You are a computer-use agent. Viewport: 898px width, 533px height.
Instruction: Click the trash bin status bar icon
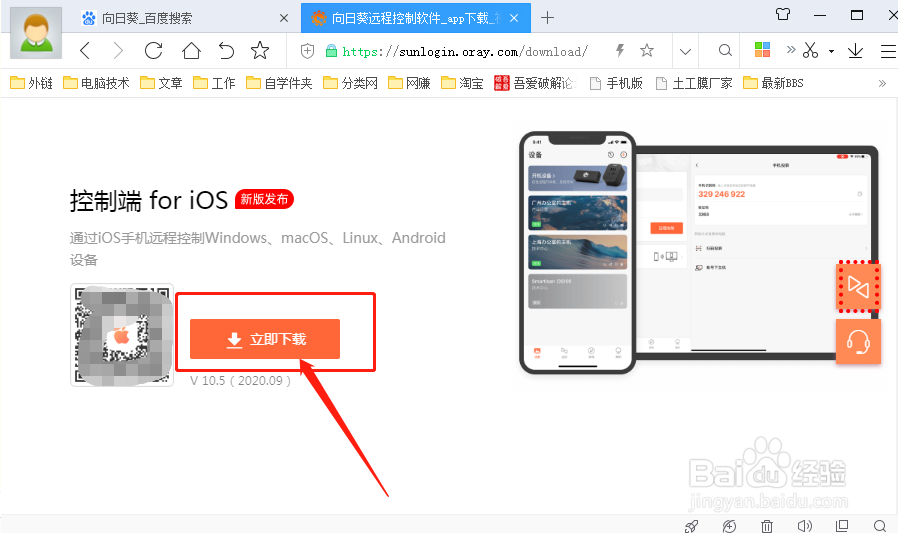[767, 526]
